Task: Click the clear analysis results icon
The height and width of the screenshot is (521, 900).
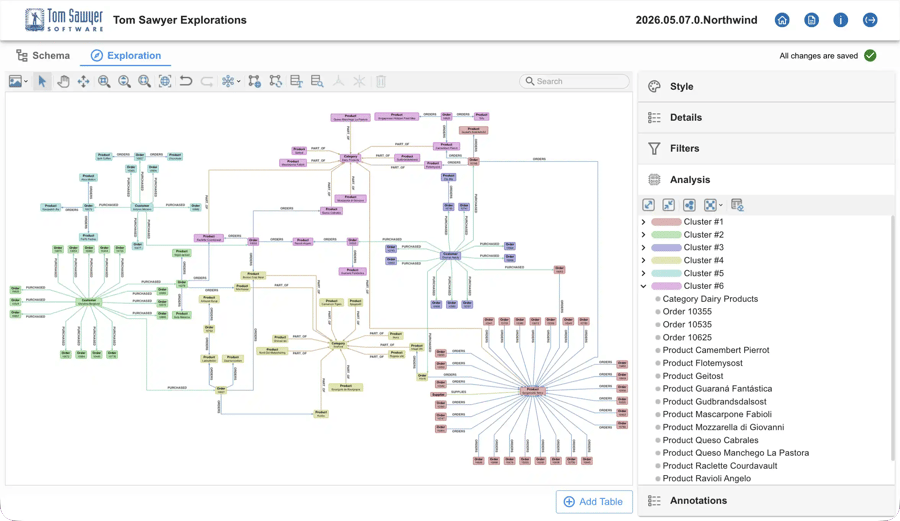Action: pyautogui.click(x=737, y=205)
